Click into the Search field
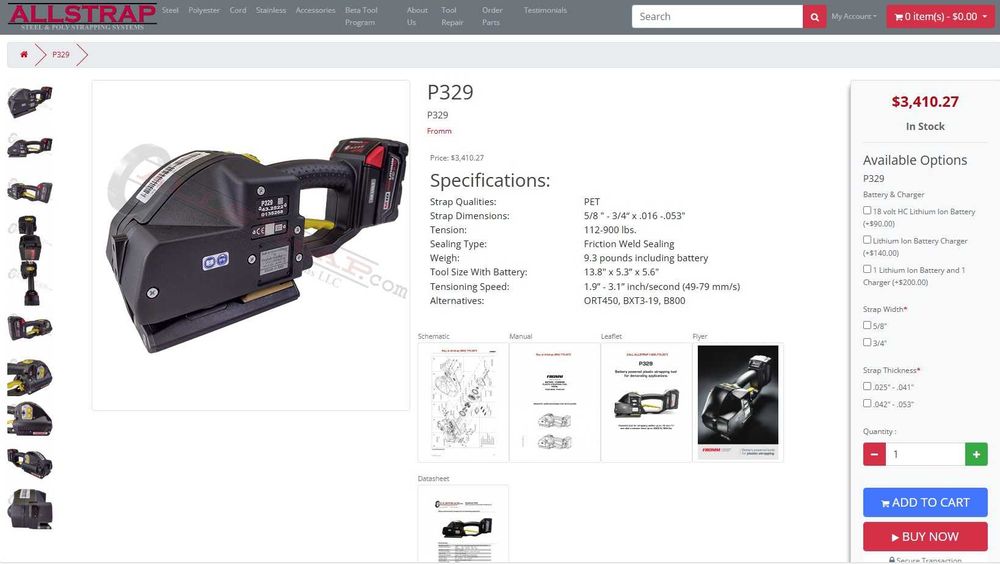The height and width of the screenshot is (564, 1000). point(717,17)
